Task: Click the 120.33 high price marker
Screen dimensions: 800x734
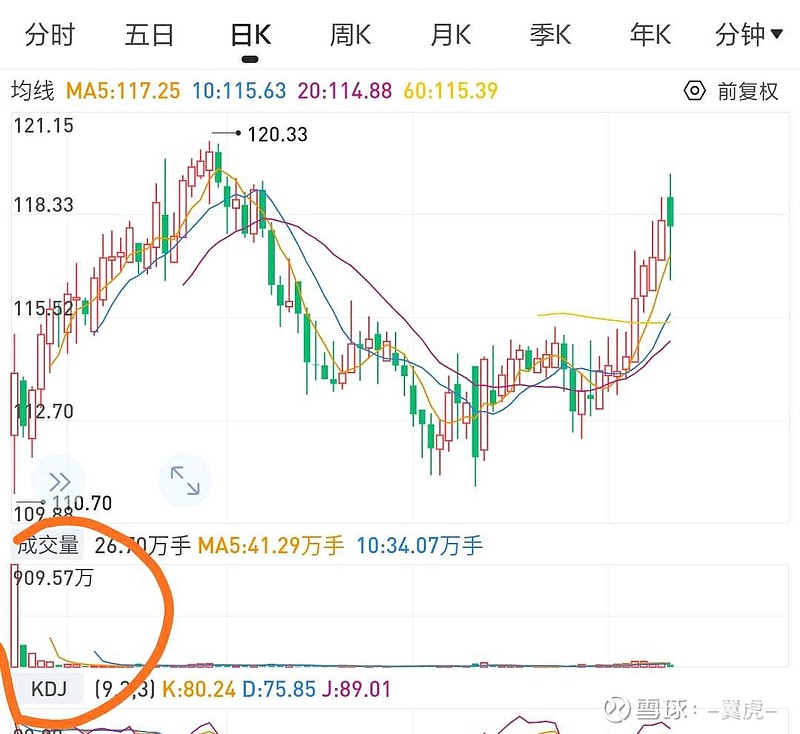Action: pos(277,134)
